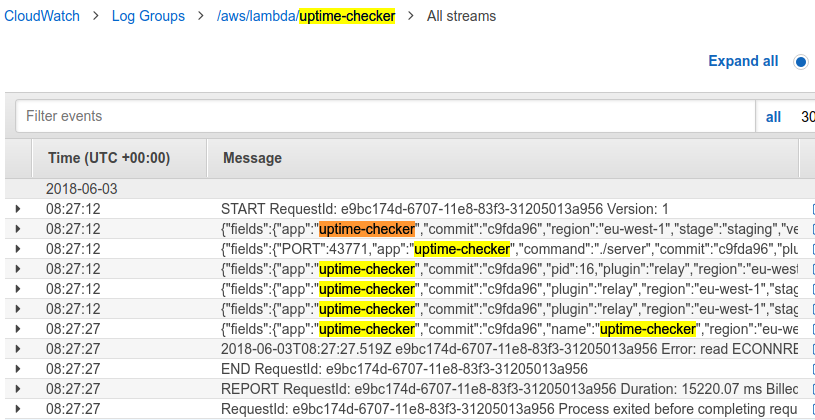Expand the Process exited before completing row
This screenshot has height=420, width=815.
pyautogui.click(x=18, y=409)
